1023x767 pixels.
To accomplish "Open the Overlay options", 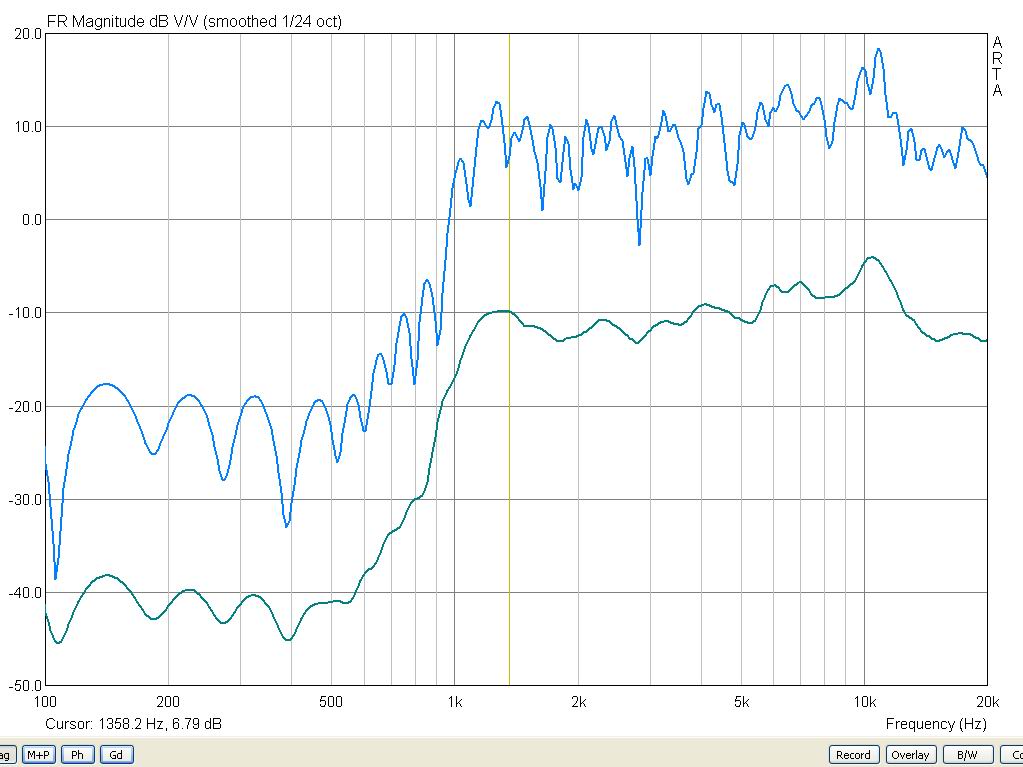I will pos(909,755).
